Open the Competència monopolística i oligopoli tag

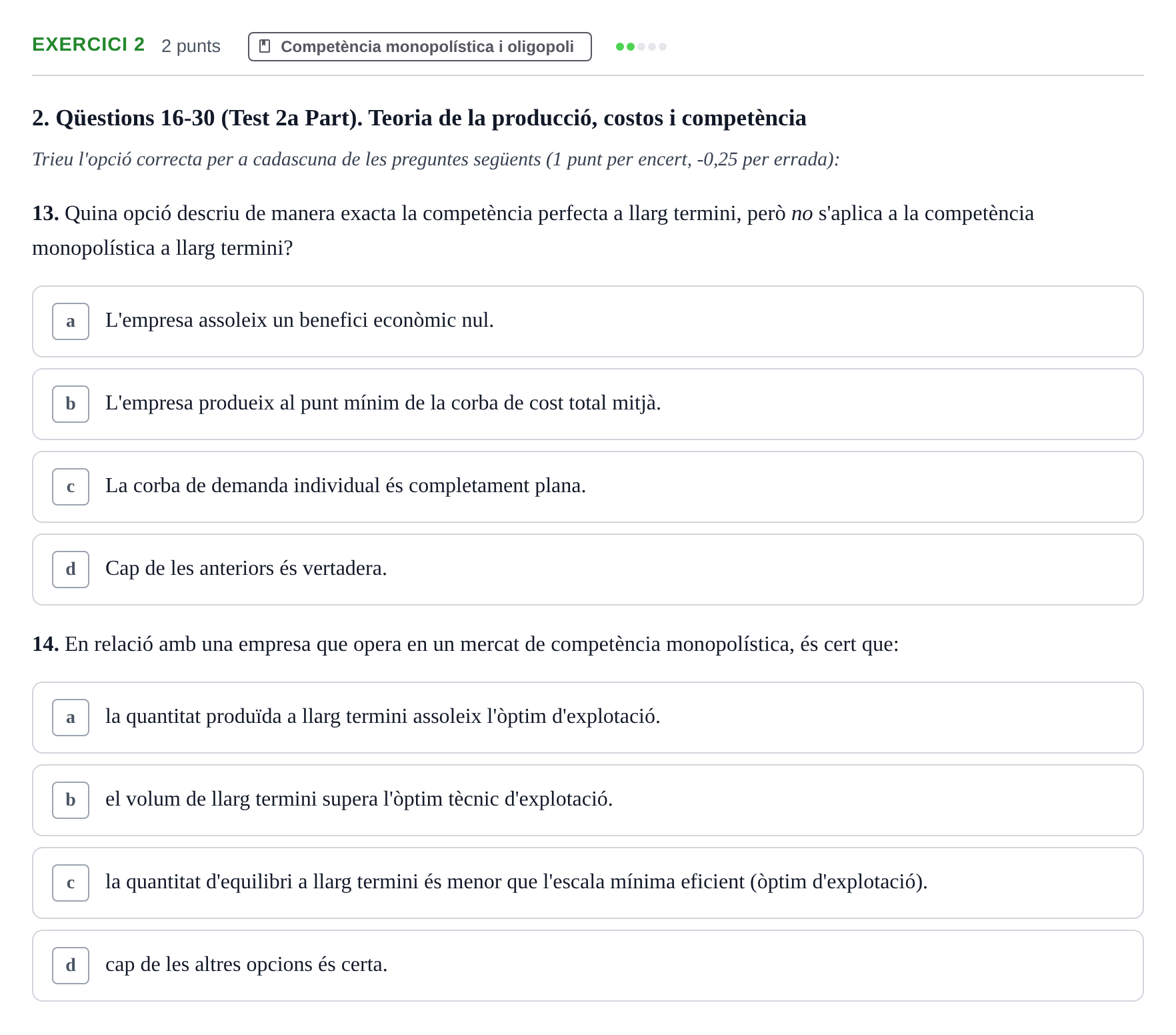coord(420,47)
